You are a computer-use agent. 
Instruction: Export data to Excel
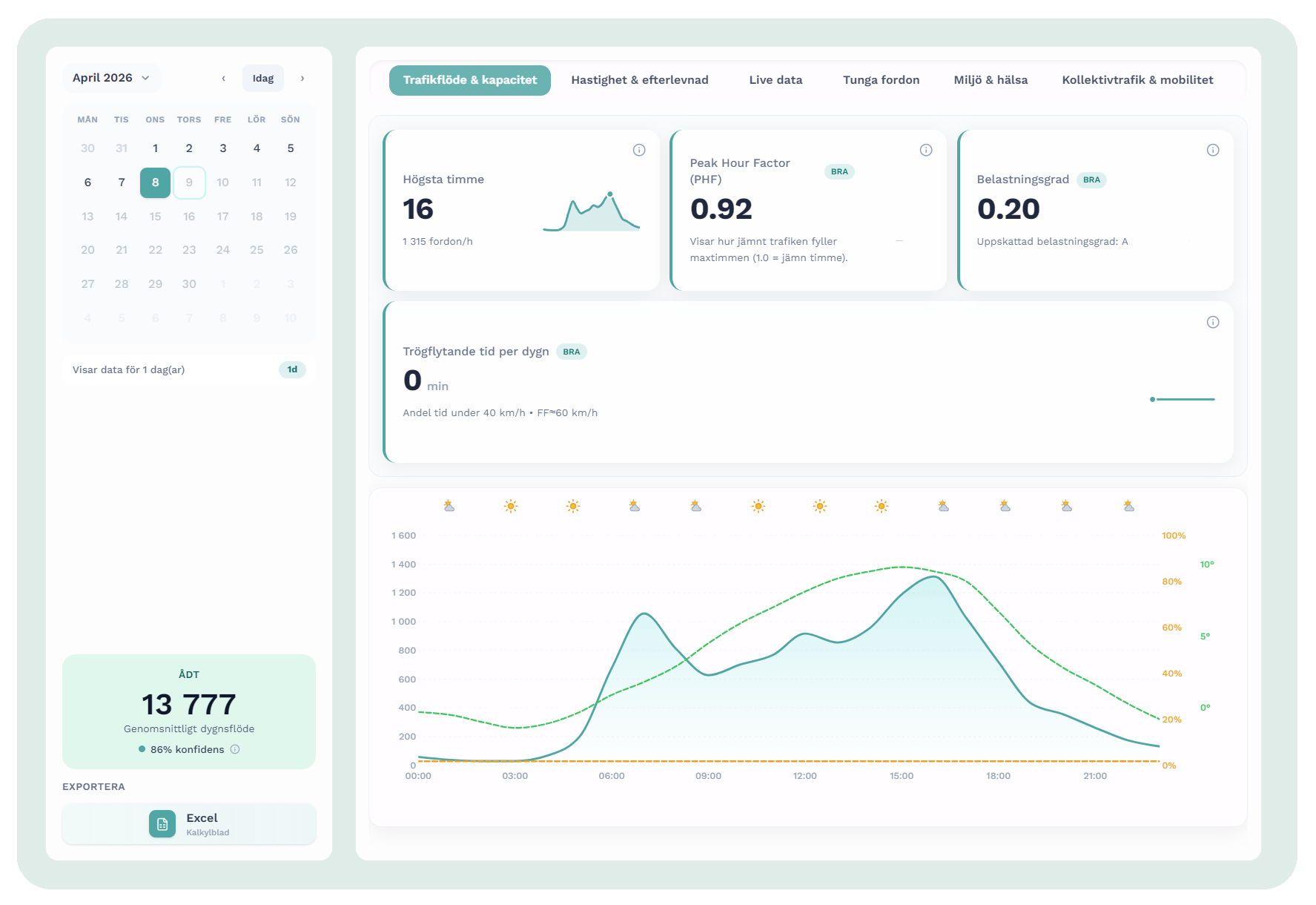click(189, 824)
